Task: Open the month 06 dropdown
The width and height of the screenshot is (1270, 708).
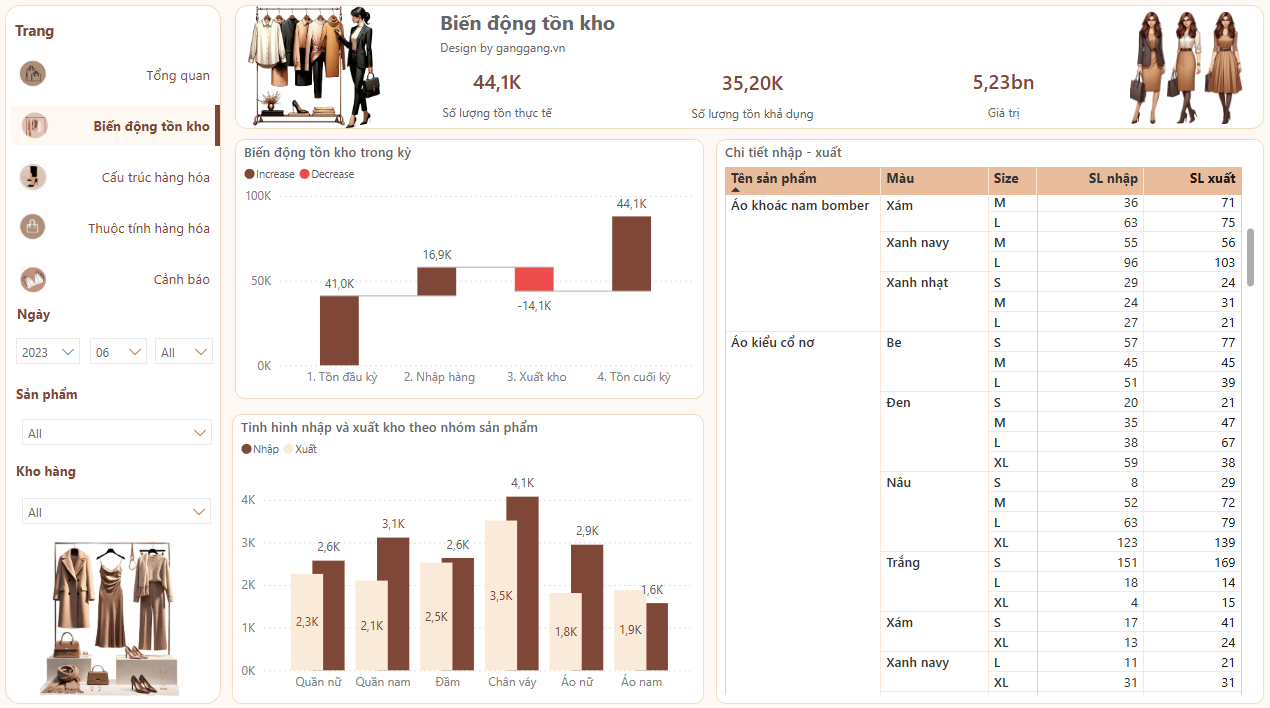Action: pyautogui.click(x=118, y=352)
